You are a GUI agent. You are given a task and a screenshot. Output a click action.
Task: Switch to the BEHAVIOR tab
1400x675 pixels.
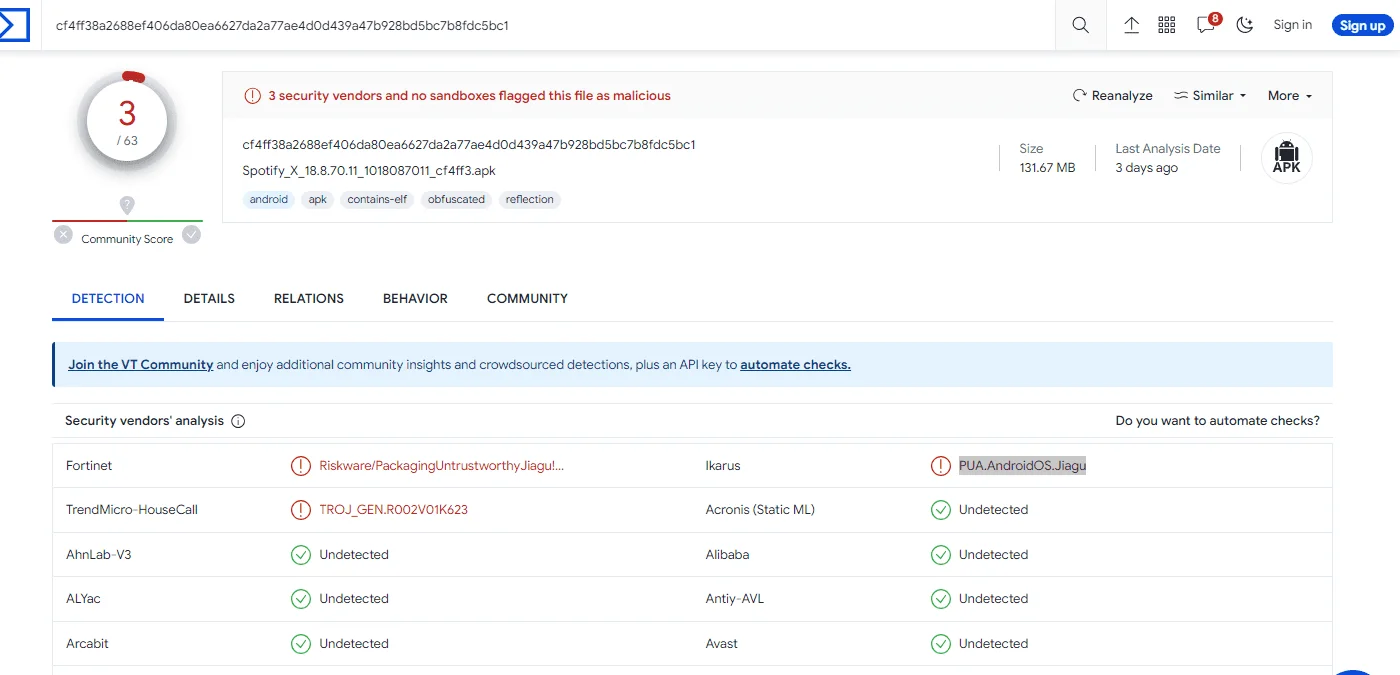[415, 299]
